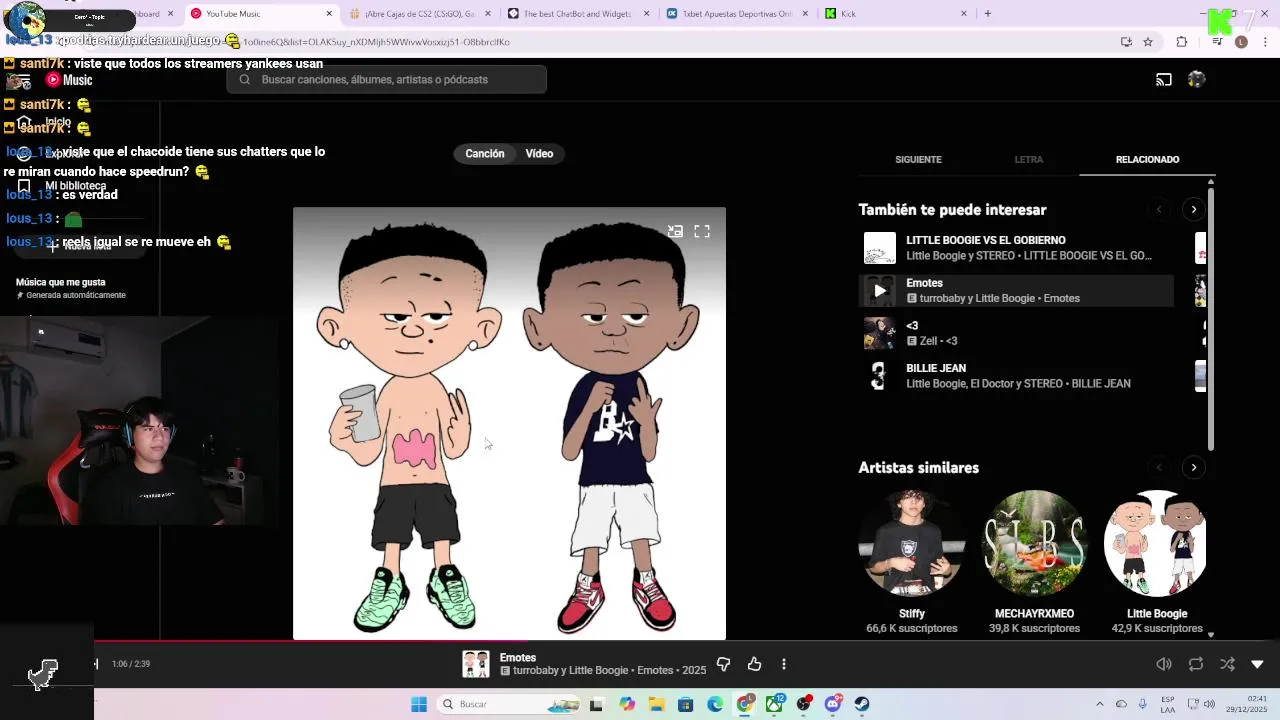Image resolution: width=1280 pixels, height=720 pixels.
Task: Click the song progress bar
Action: [x=640, y=641]
